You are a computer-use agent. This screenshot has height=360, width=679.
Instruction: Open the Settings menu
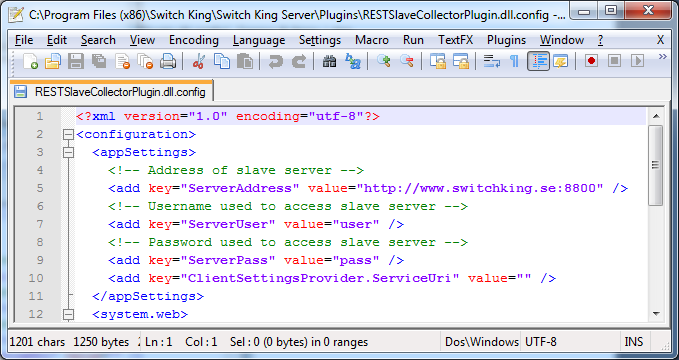pyautogui.click(x=320, y=40)
